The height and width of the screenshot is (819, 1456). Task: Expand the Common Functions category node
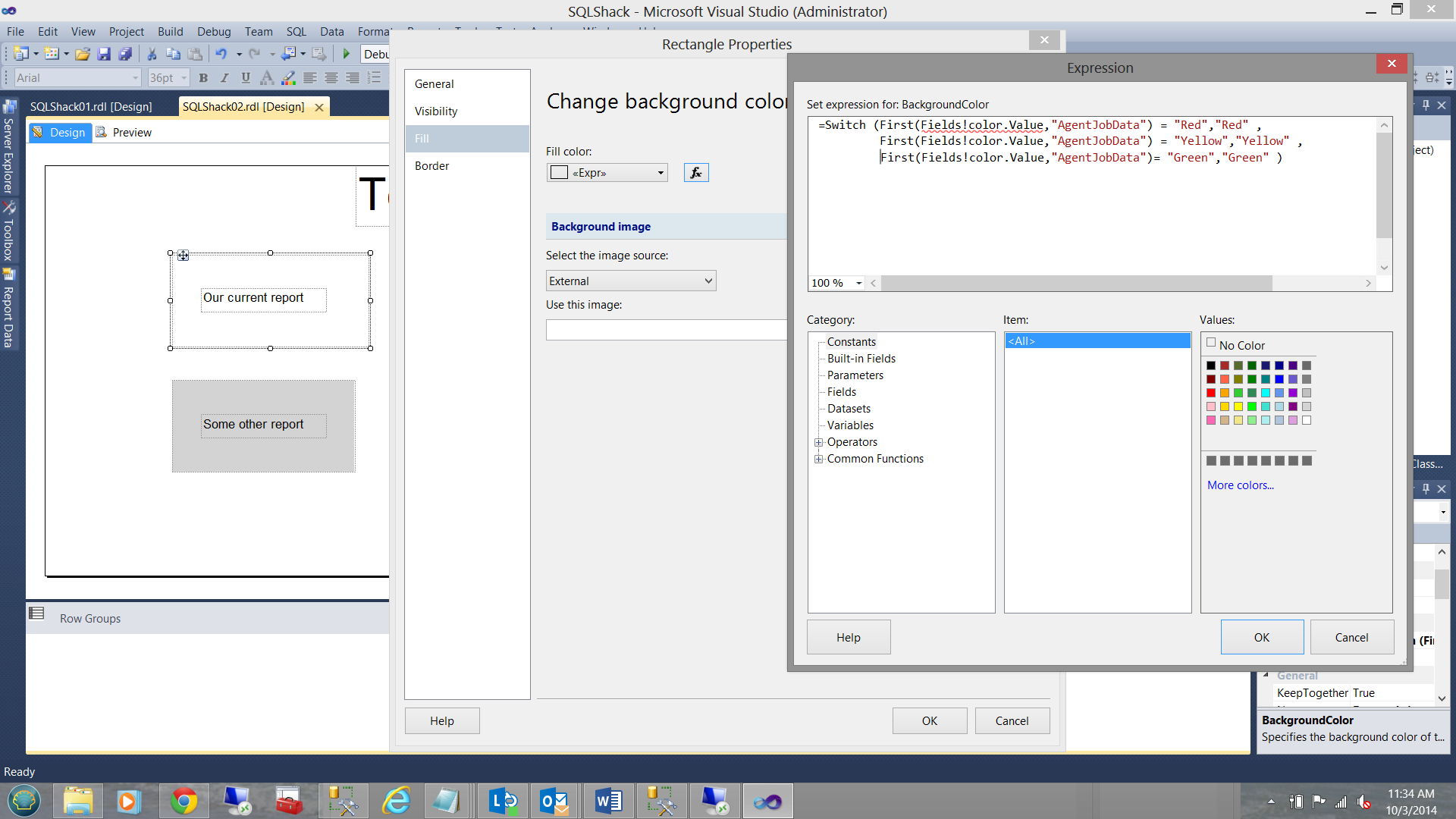pos(819,459)
